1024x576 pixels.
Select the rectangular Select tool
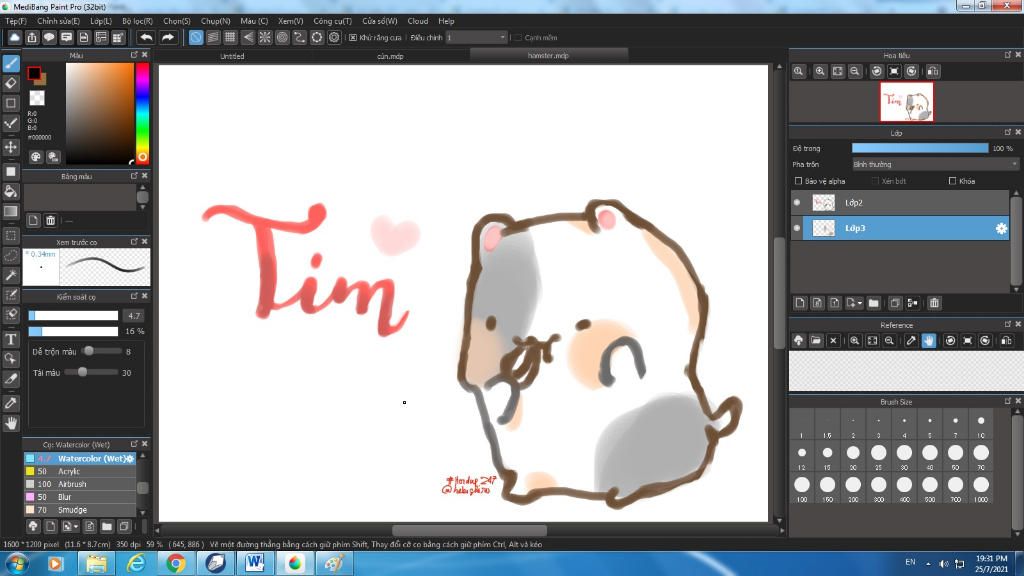11,235
